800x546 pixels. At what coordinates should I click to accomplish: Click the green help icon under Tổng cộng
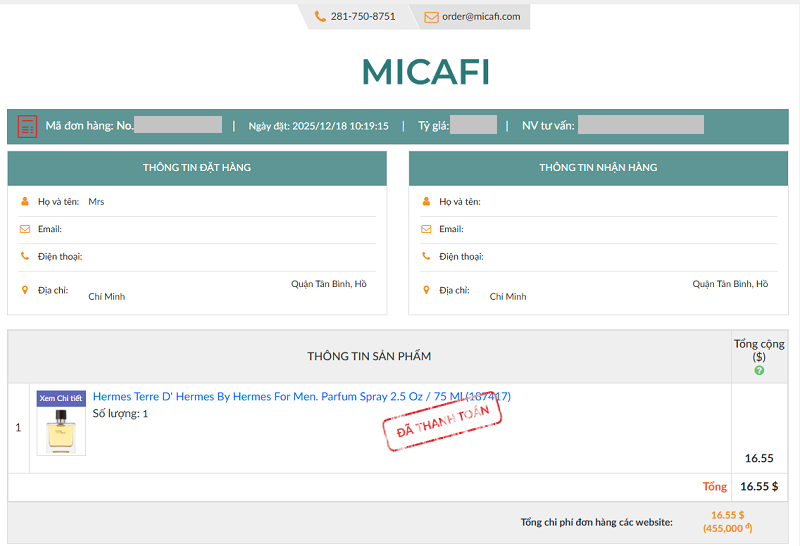[759, 371]
